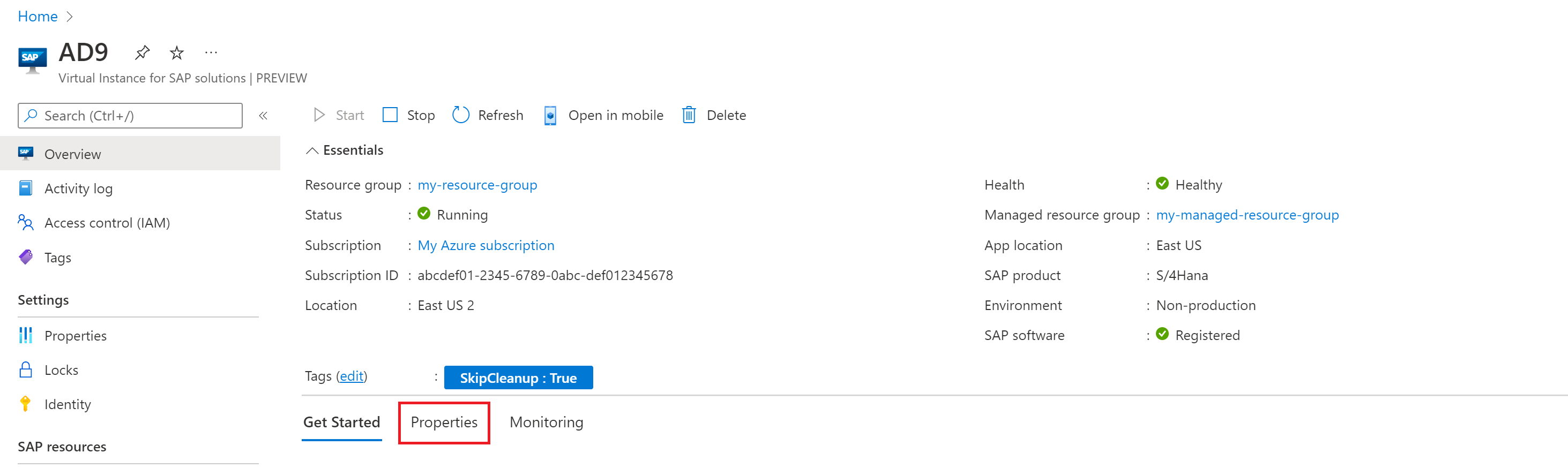1568x468 pixels.
Task: Click the Refresh toolbar icon
Action: (461, 115)
